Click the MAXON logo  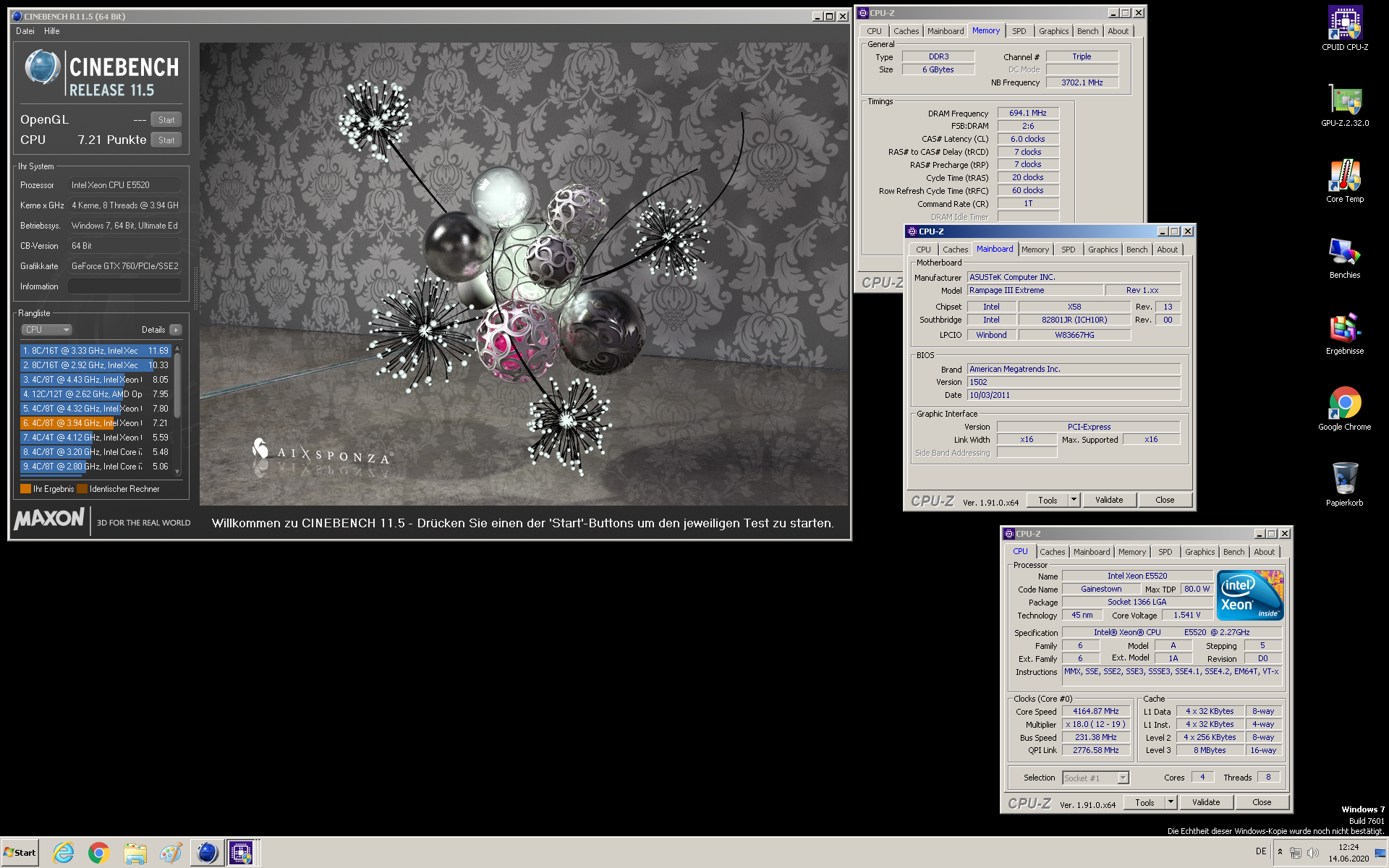49,519
